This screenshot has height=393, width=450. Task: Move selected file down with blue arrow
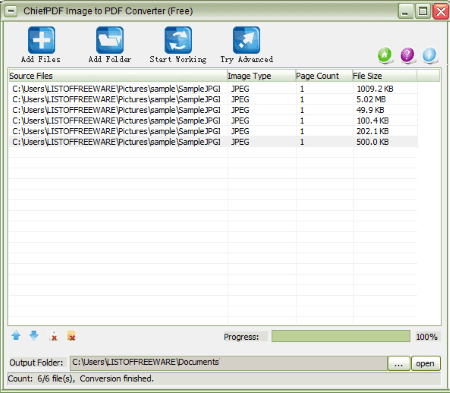(34, 336)
